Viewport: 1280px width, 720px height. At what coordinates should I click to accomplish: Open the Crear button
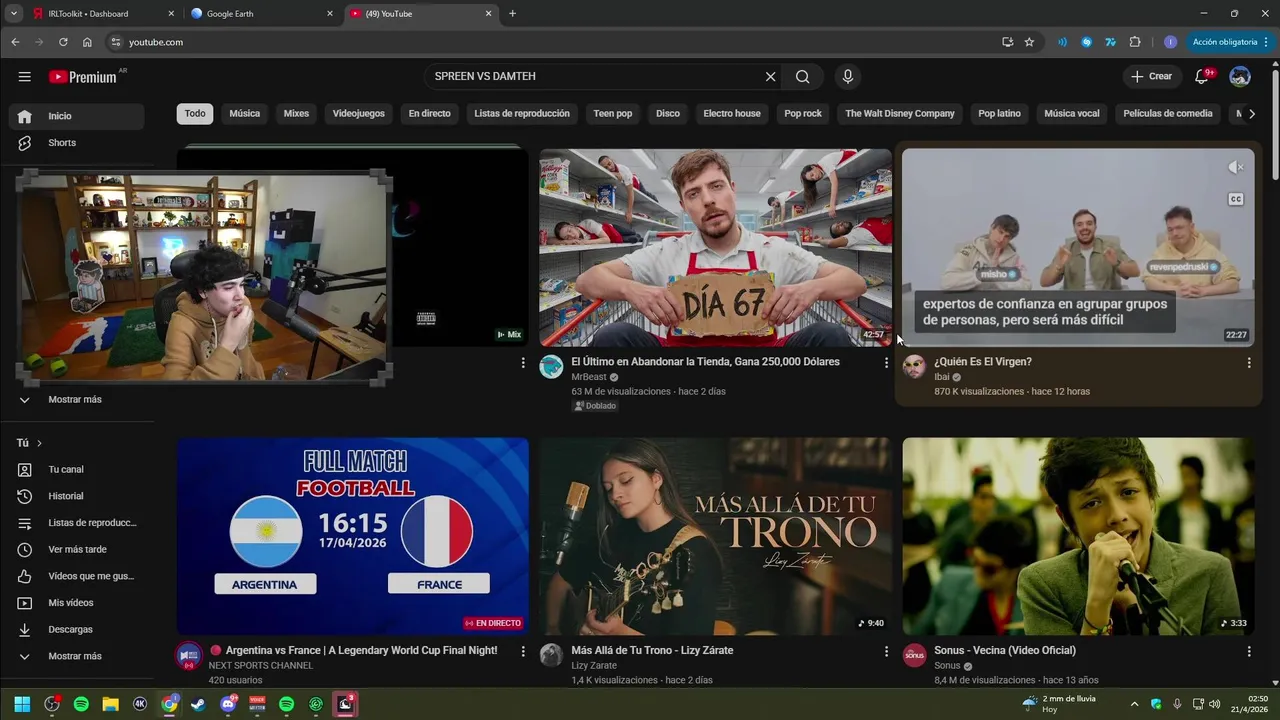(x=1151, y=77)
